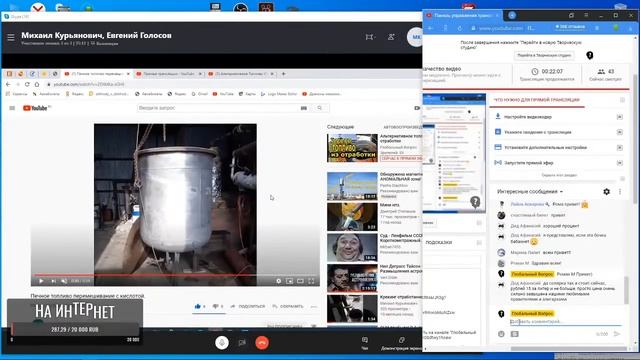Click the Share (Поделиться) button
Image resolution: width=640 pixels, height=360 pixels.
click(248, 306)
